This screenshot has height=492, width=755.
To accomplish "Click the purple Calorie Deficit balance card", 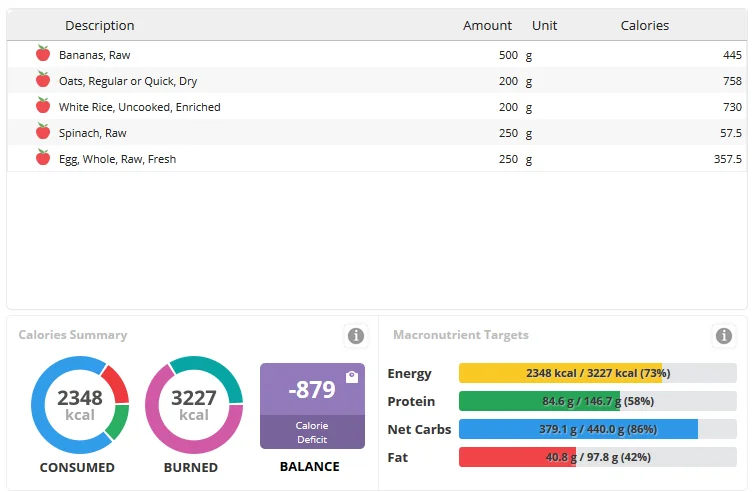I will [x=312, y=406].
